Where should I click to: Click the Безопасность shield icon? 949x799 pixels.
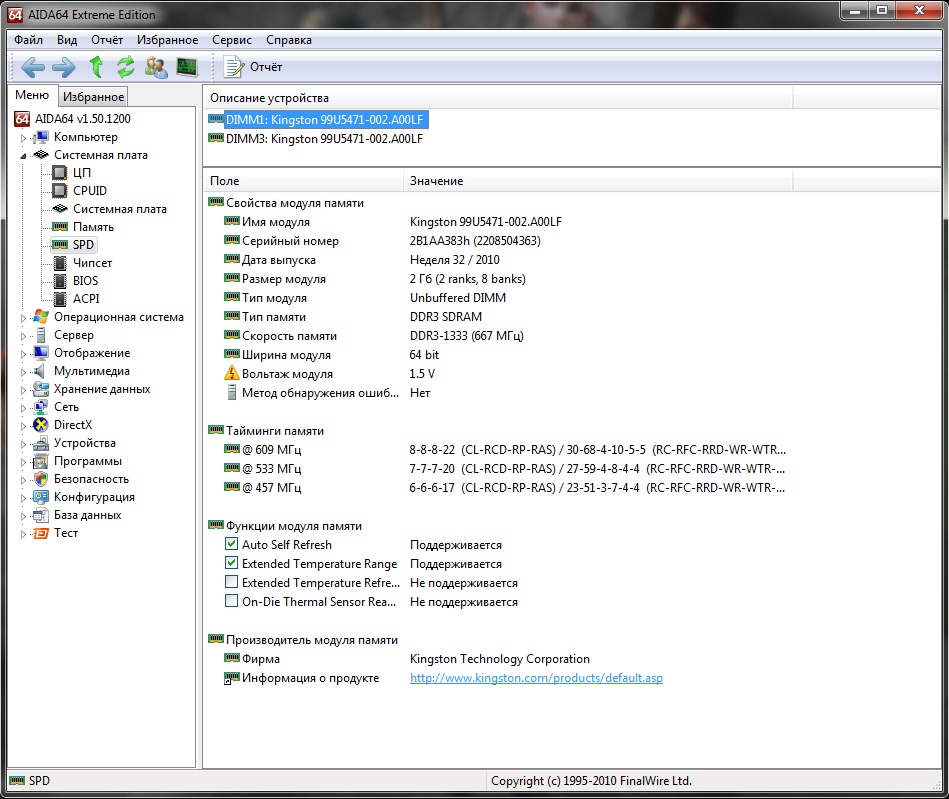pyautogui.click(x=41, y=479)
